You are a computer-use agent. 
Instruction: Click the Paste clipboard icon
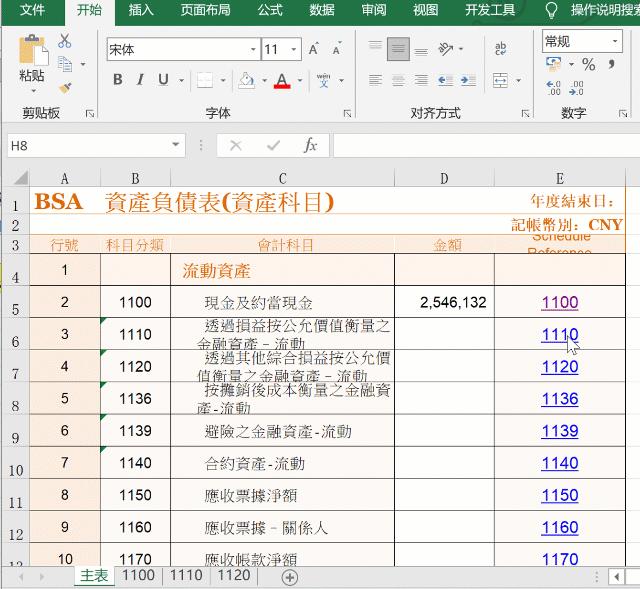pos(33,50)
